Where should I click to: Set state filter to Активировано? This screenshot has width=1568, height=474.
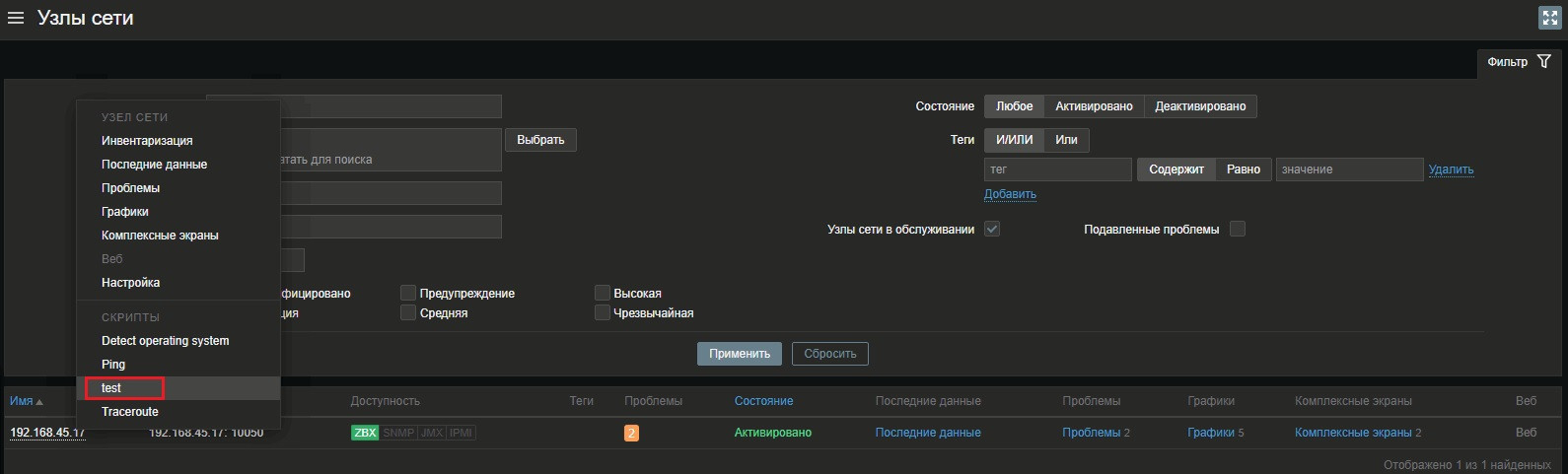point(1094,106)
